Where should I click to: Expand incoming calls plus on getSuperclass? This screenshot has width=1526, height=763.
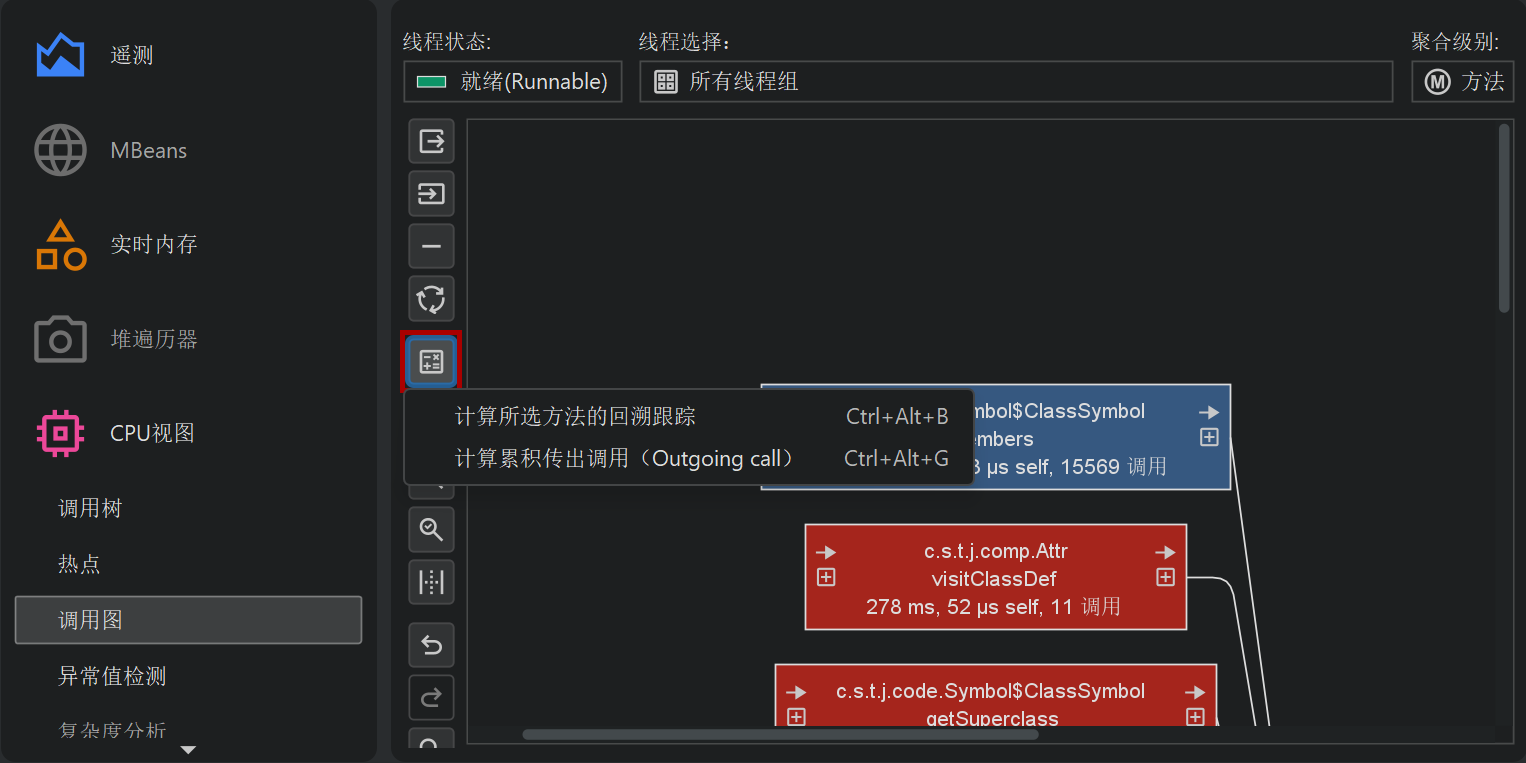tap(796, 717)
